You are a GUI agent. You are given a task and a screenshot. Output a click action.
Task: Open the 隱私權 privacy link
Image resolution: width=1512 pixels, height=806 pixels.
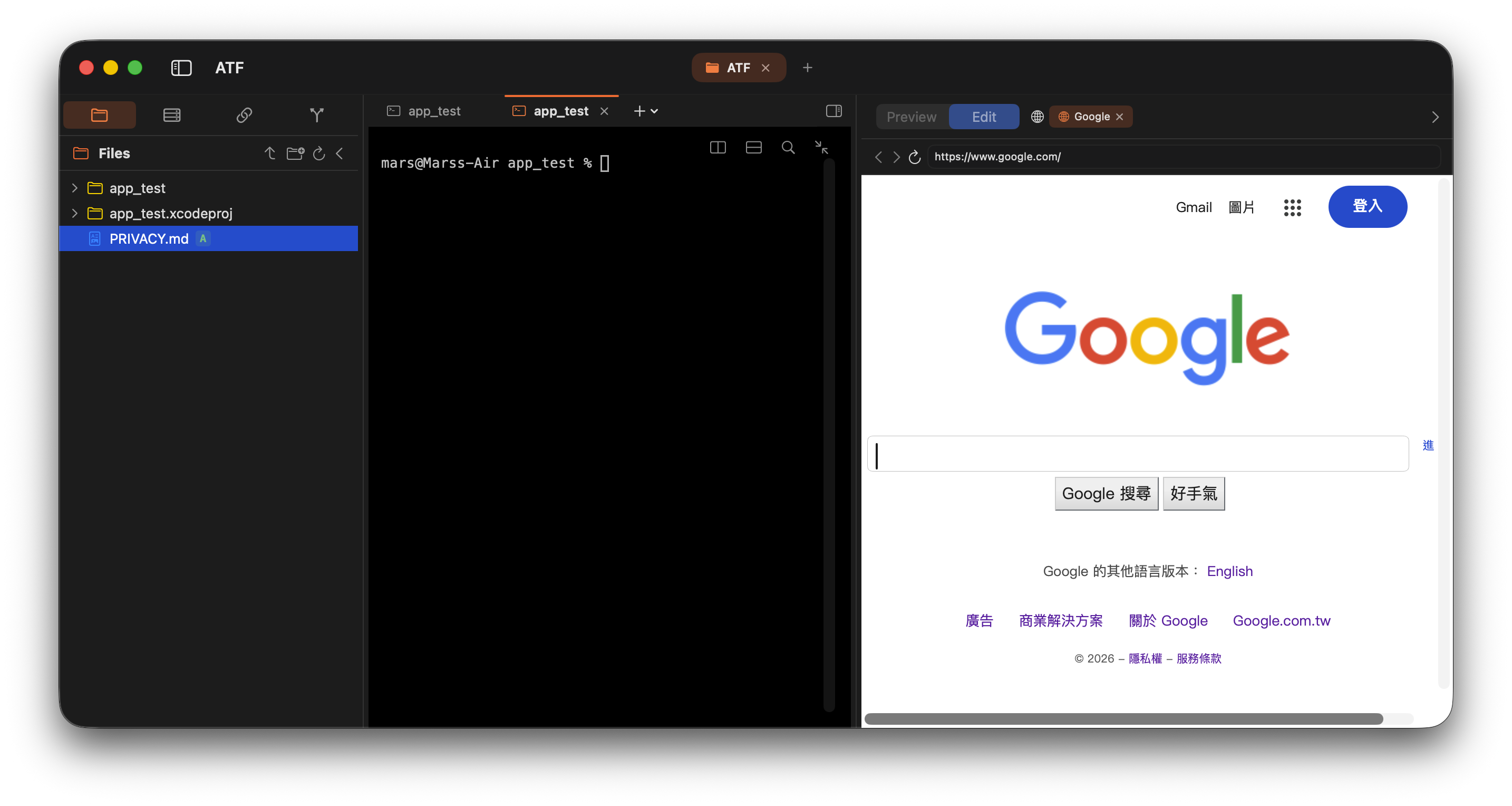point(1145,658)
